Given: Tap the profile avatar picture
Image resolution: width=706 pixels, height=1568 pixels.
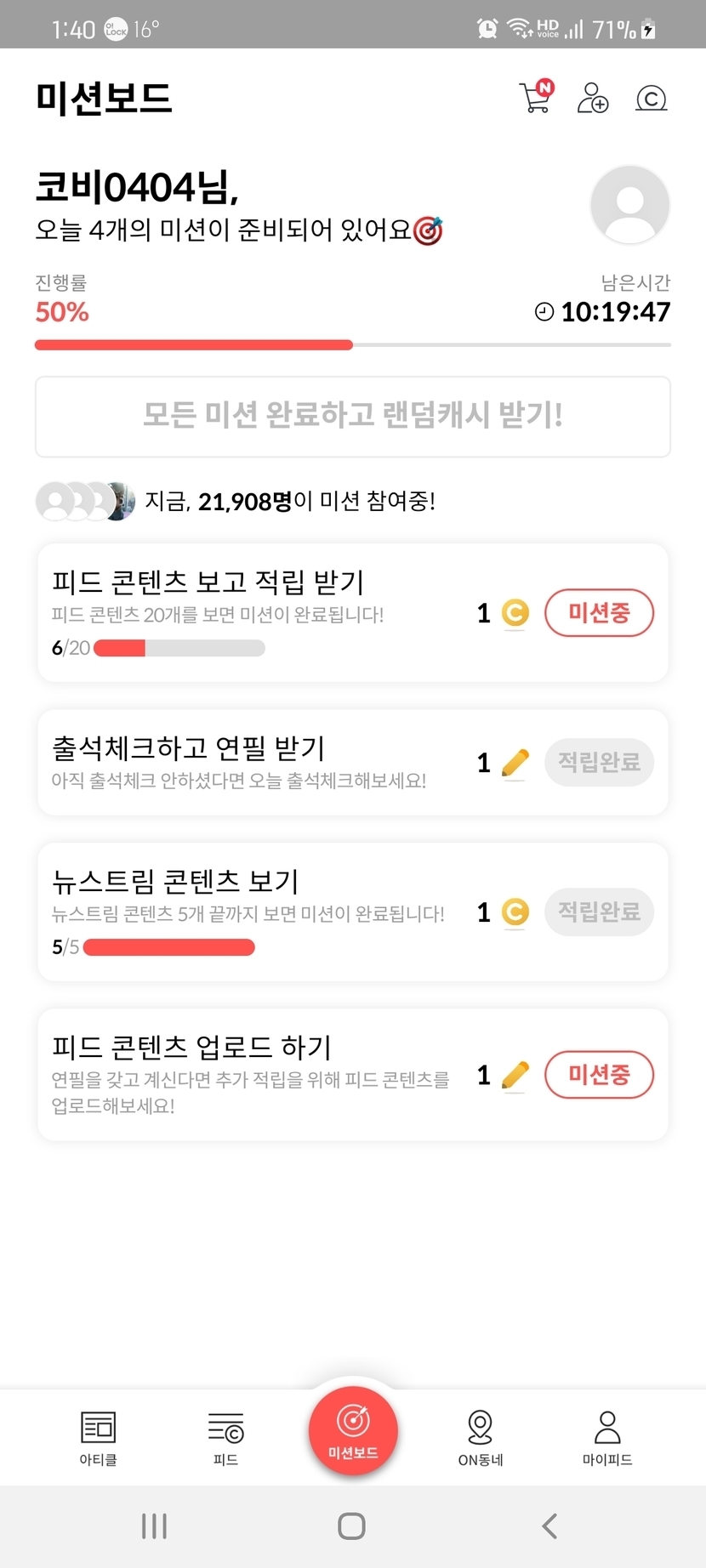Looking at the screenshot, I should coord(629,205).
